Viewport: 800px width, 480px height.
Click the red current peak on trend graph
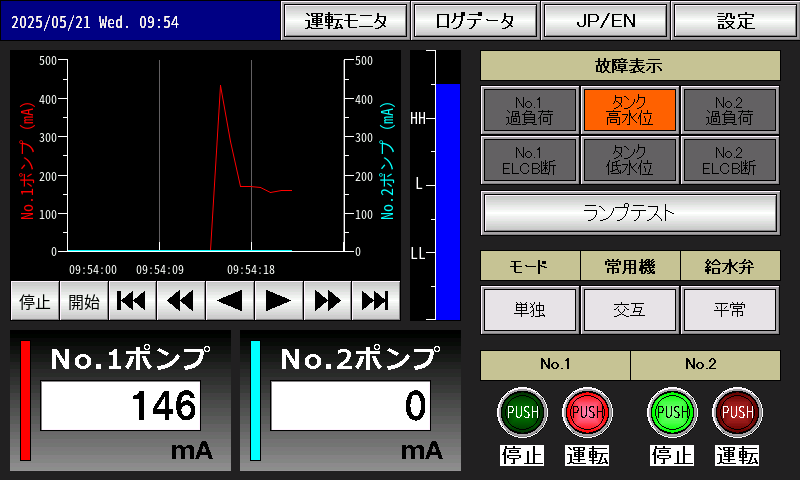click(220, 86)
